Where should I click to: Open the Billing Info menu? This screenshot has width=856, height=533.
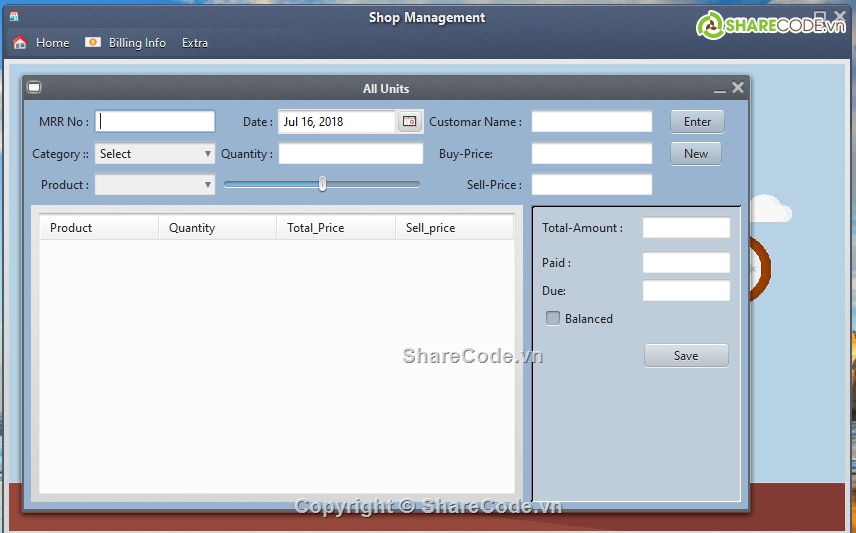tap(137, 43)
